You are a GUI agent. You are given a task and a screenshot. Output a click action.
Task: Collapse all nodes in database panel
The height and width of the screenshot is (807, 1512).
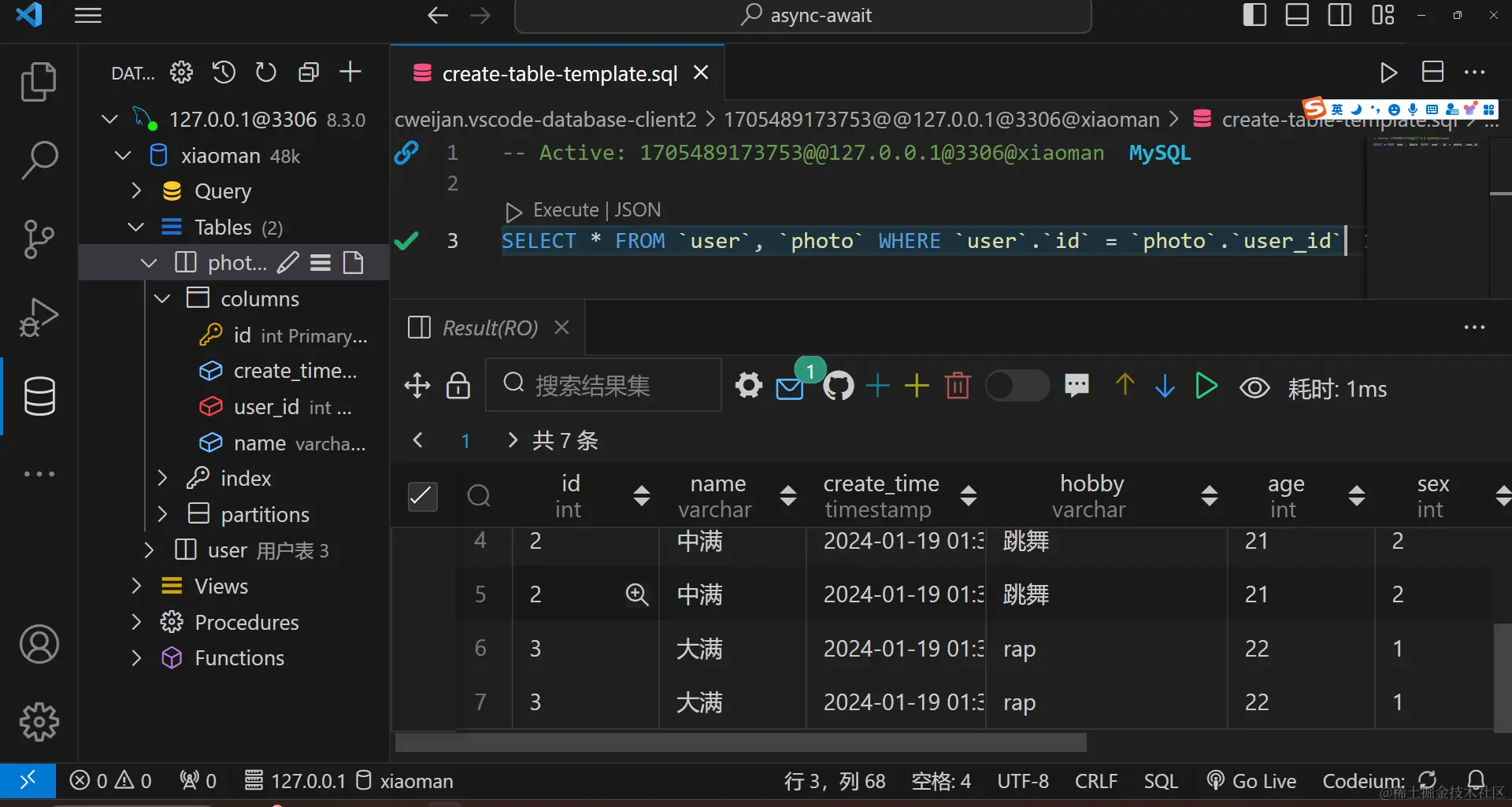click(309, 72)
